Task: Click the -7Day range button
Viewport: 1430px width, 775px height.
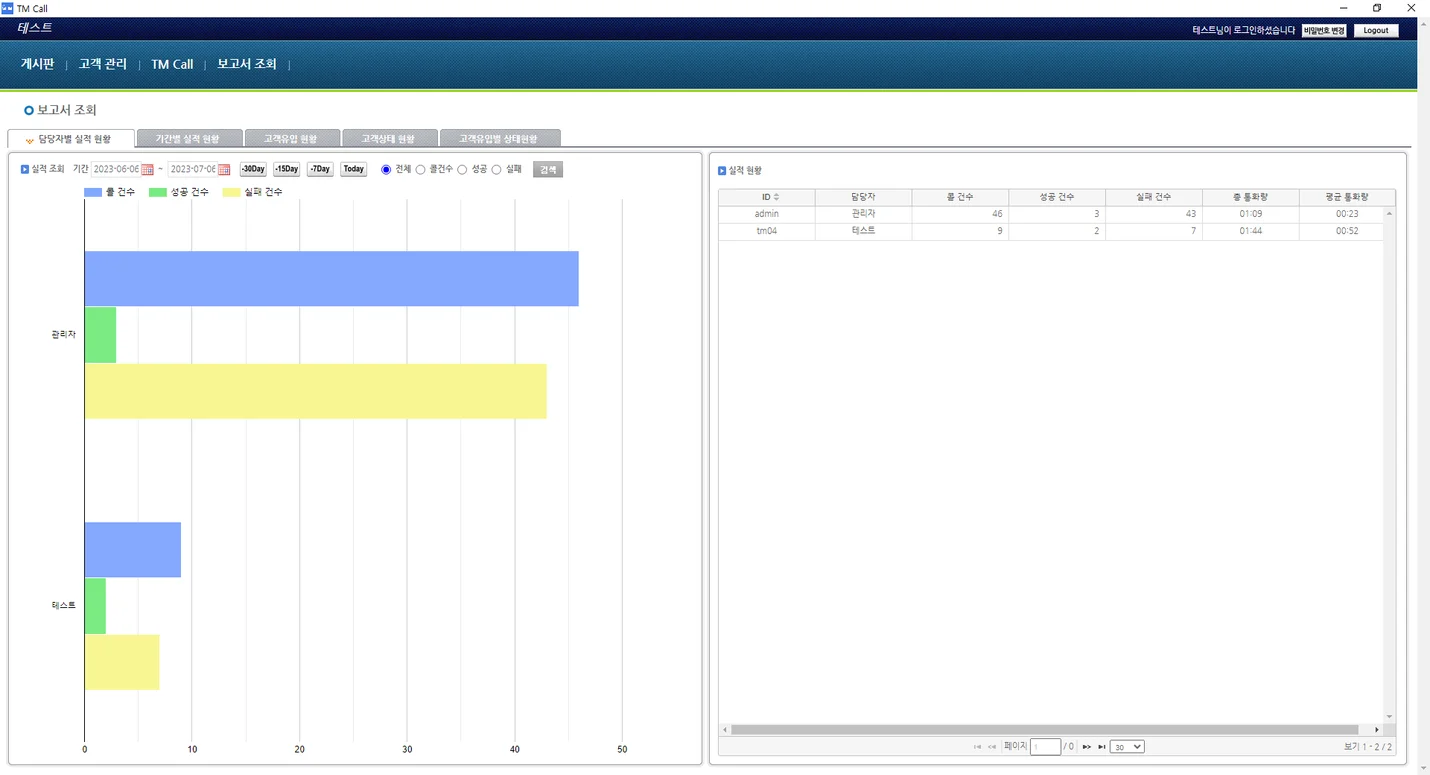Action: [320, 169]
